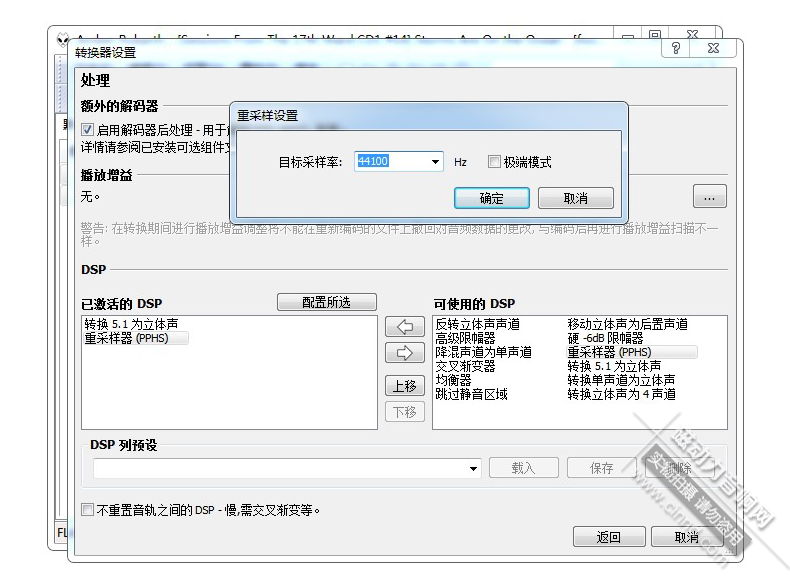
Task: Click the 44100 sample rate input field
Action: (x=390, y=162)
